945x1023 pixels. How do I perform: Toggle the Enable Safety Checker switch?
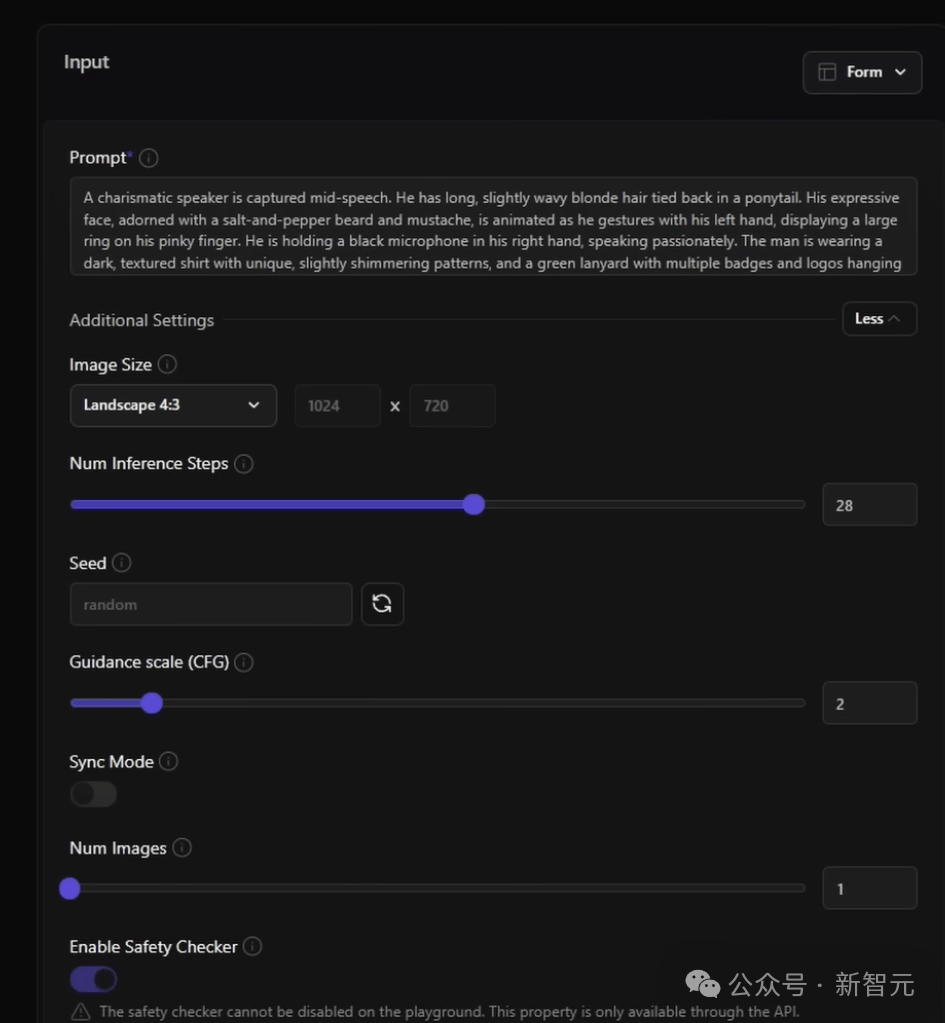point(93,979)
